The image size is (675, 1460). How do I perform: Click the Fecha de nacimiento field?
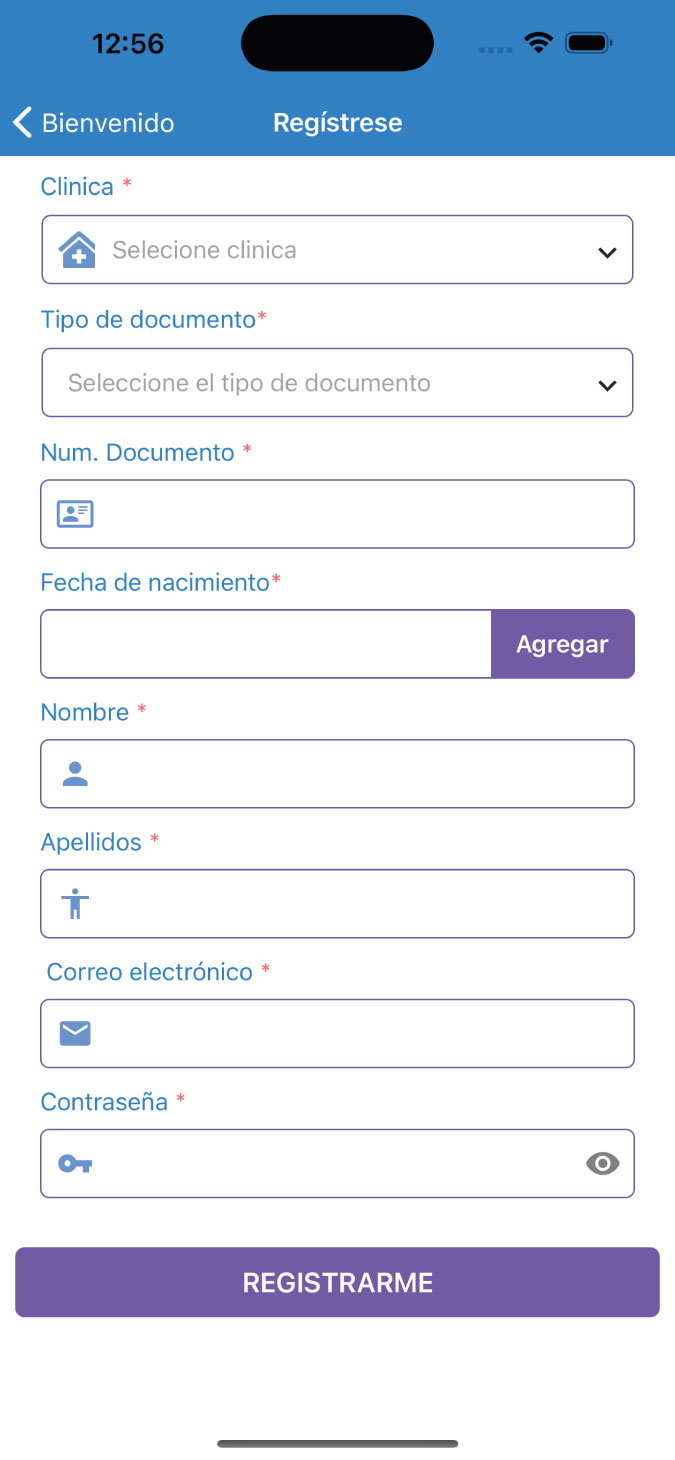266,644
